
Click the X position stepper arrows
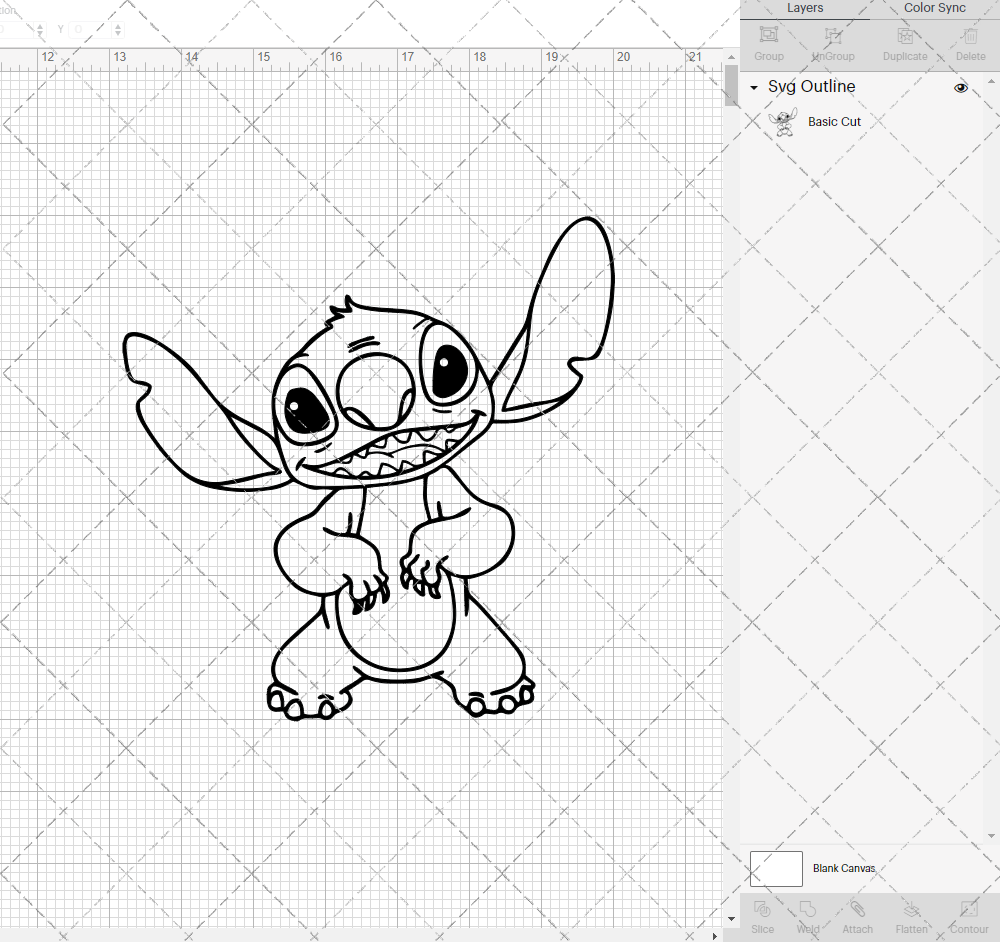[40, 29]
